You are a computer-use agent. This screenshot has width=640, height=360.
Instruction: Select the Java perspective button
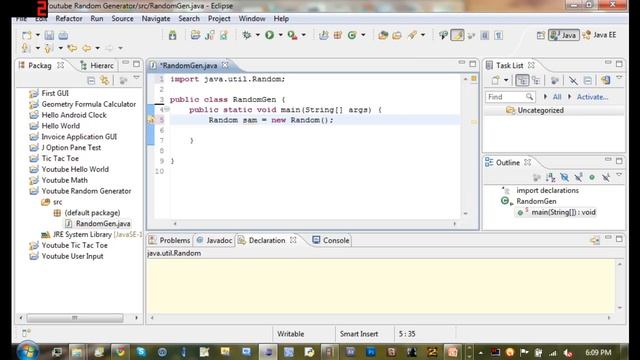(563, 35)
